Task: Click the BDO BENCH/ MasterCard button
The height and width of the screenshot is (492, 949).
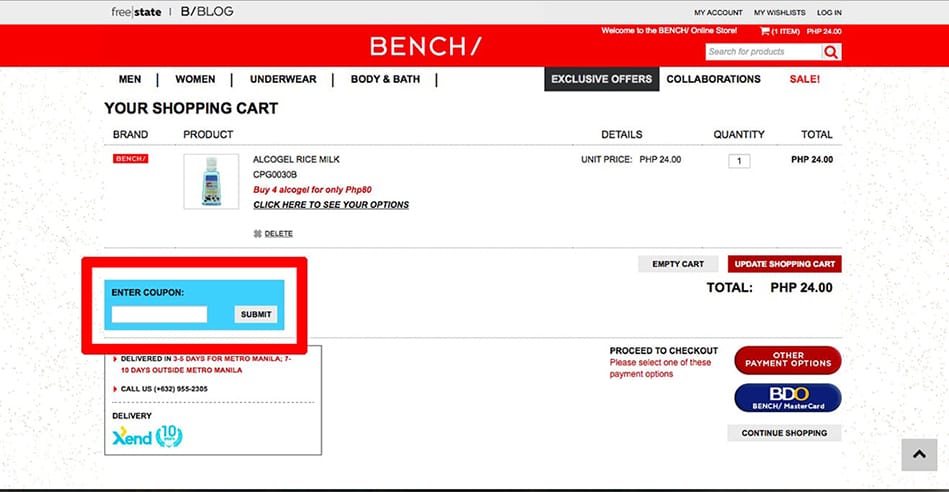Action: click(x=787, y=398)
